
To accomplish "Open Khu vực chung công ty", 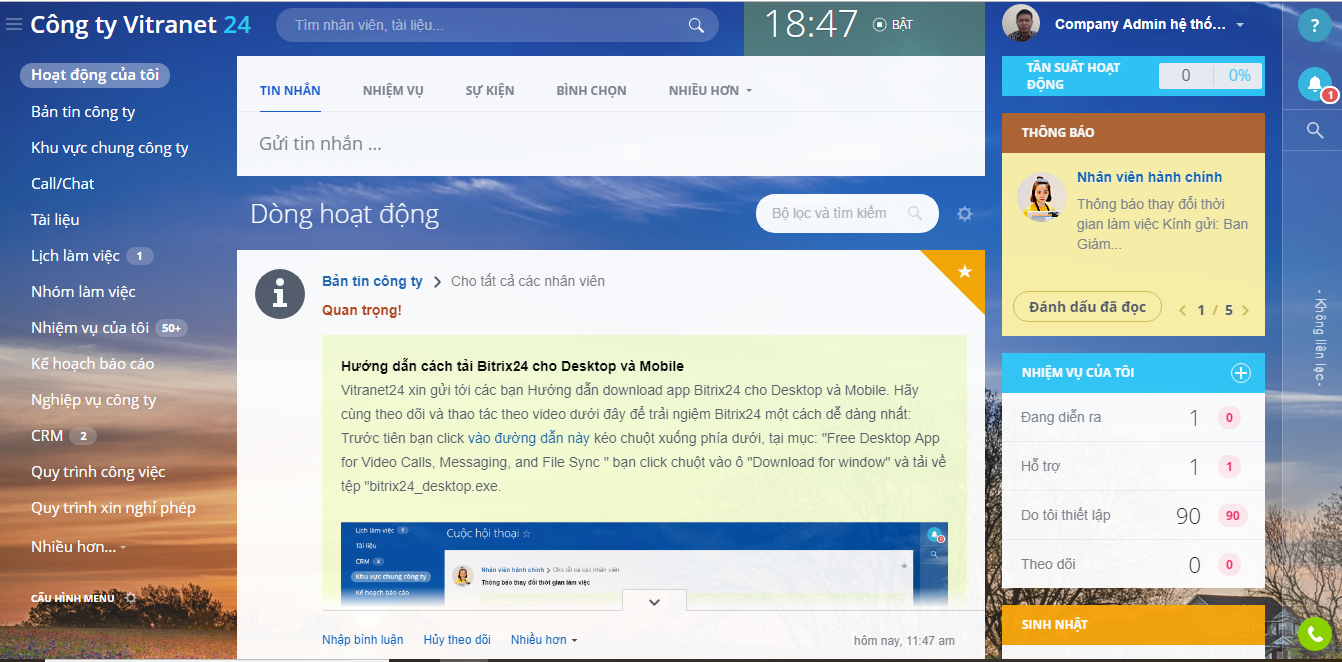I will point(110,148).
